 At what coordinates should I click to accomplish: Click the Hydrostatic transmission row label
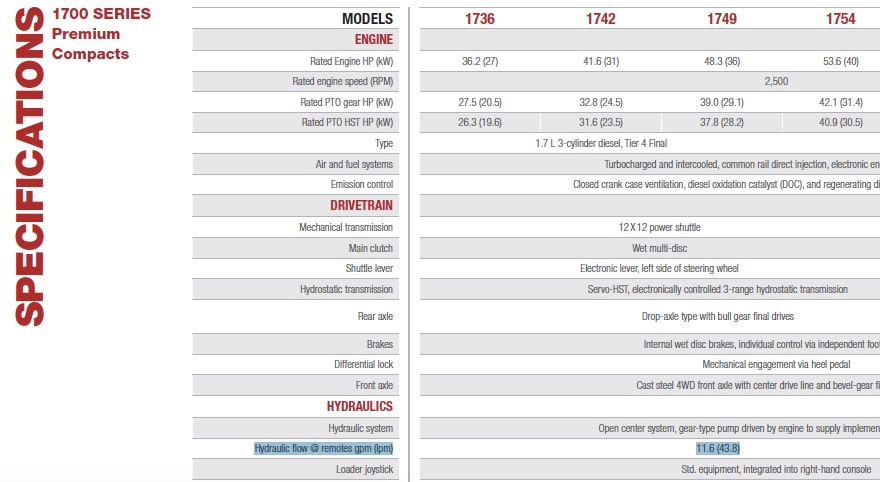point(346,290)
